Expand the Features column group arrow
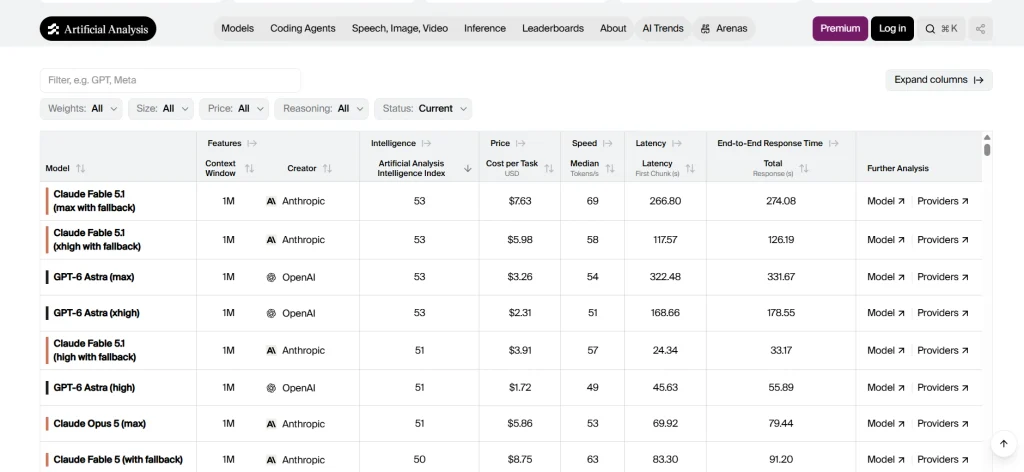 (252, 143)
